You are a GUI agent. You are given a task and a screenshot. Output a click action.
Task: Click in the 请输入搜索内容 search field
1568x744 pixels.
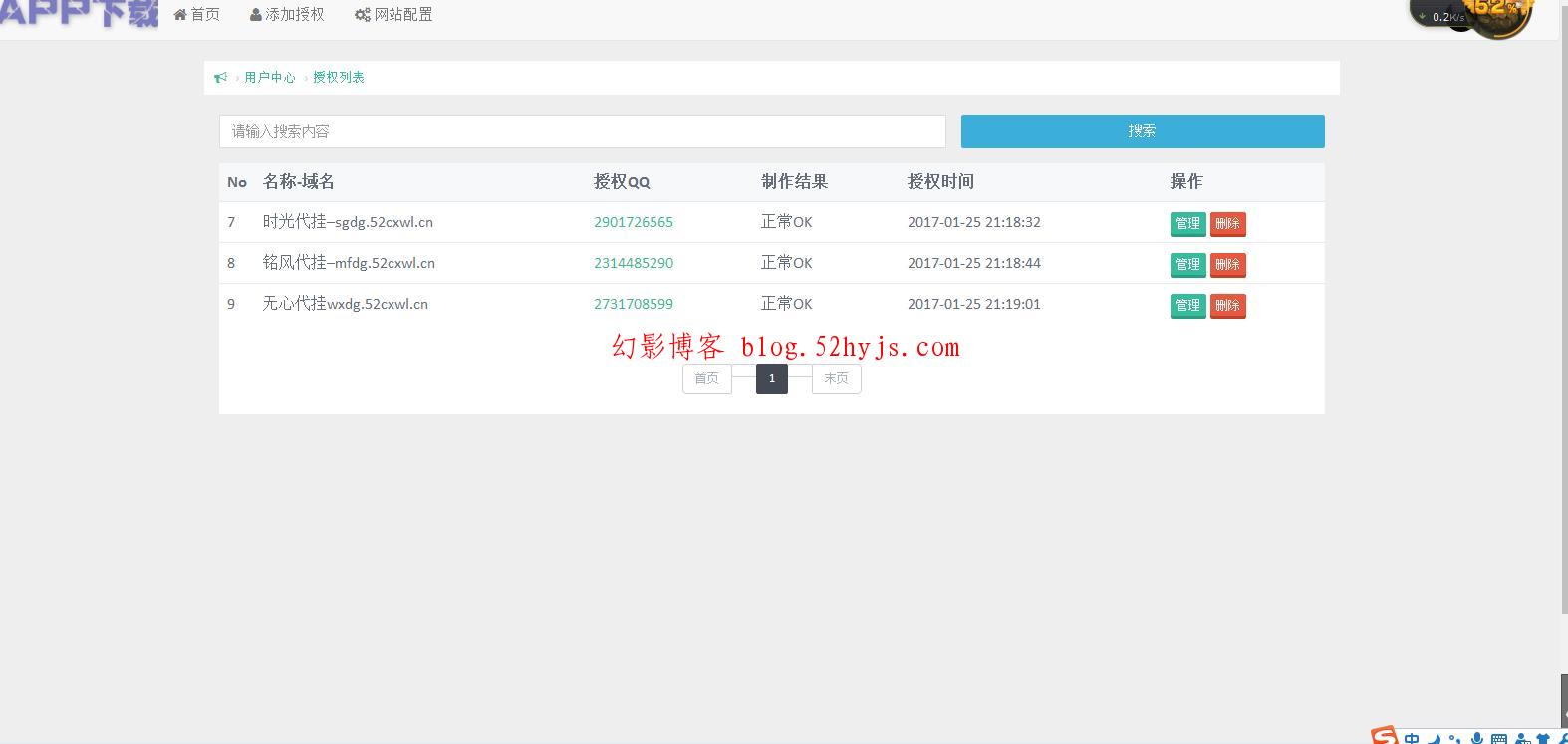(582, 131)
